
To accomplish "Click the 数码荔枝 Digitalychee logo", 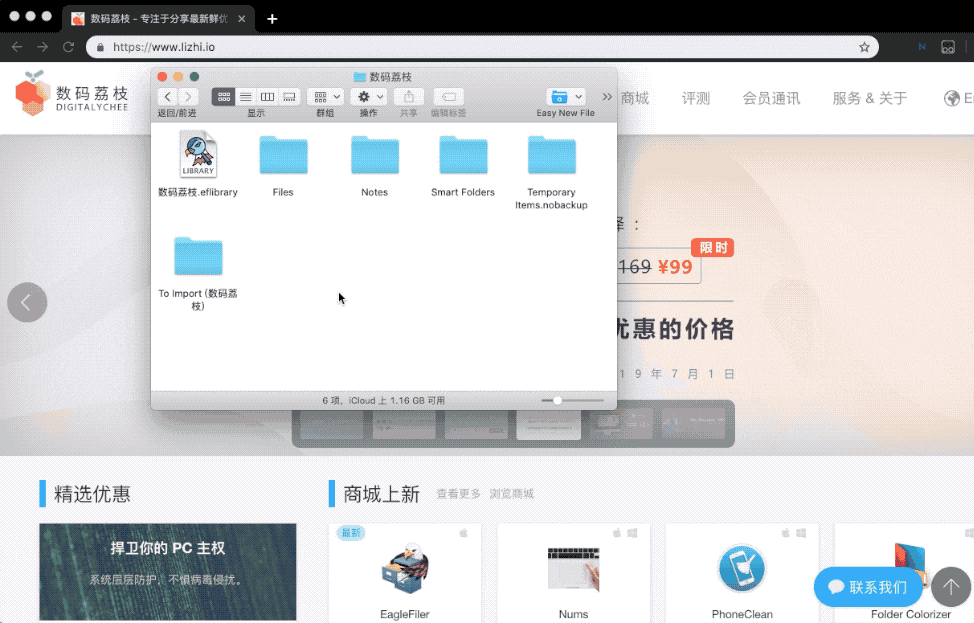I will tap(72, 94).
